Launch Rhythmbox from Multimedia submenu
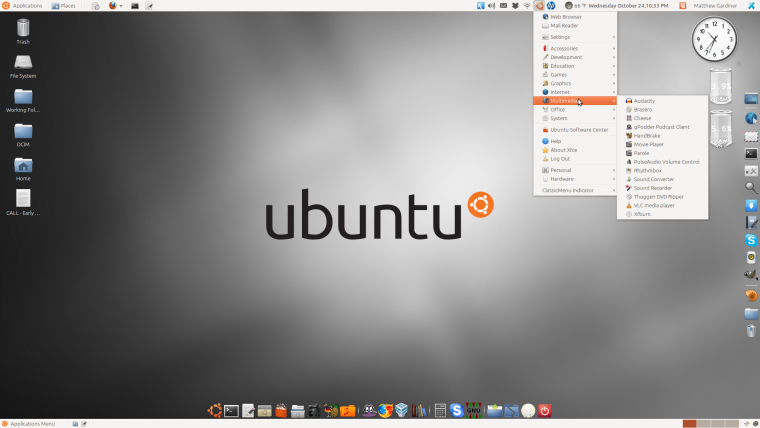This screenshot has width=760, height=428. coord(663,171)
